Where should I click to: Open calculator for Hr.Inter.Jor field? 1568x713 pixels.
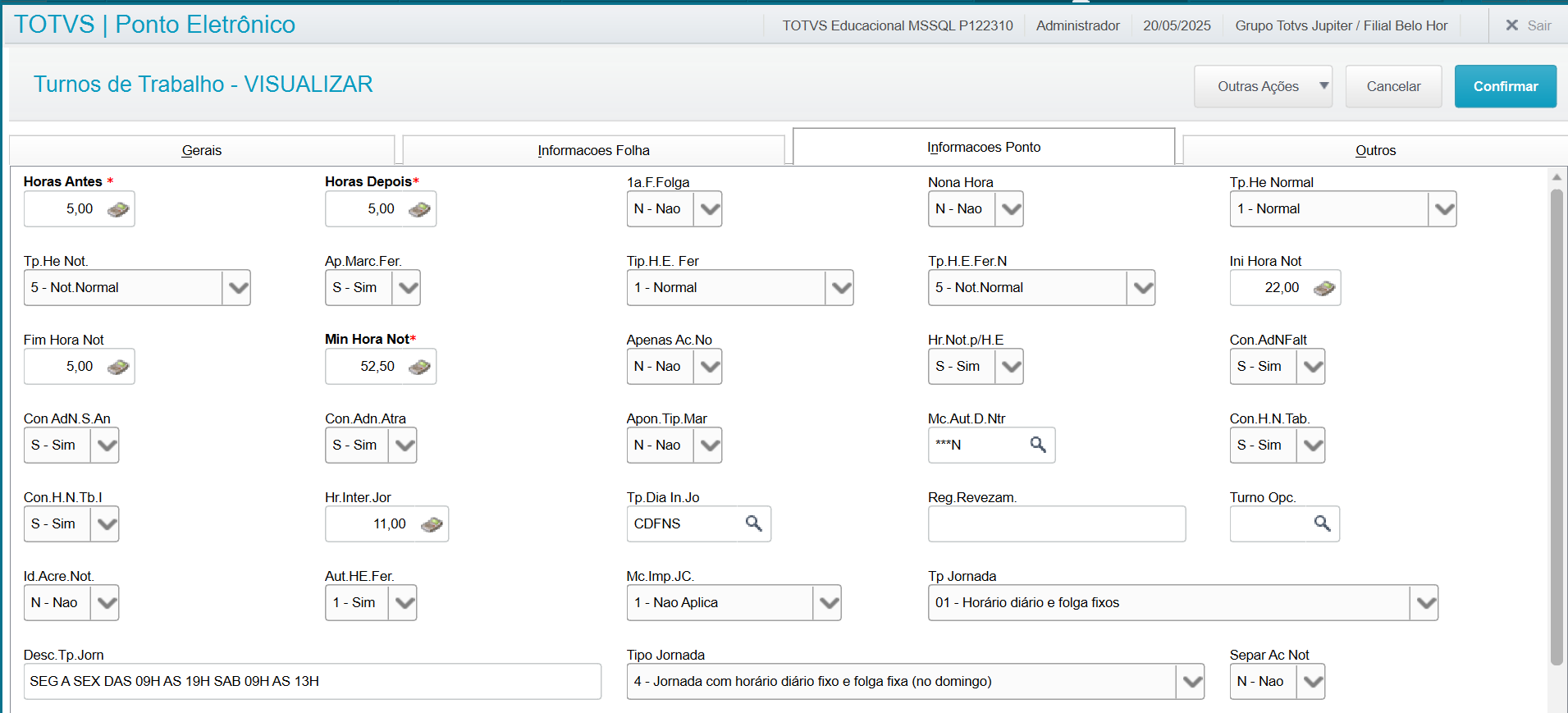pyautogui.click(x=432, y=524)
